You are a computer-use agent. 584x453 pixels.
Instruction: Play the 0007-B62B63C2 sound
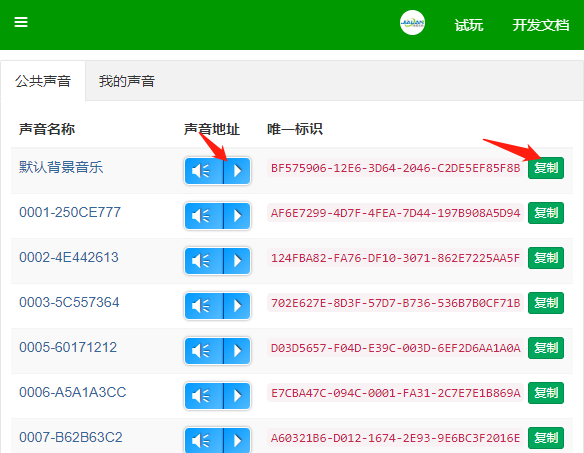pyautogui.click(x=237, y=441)
